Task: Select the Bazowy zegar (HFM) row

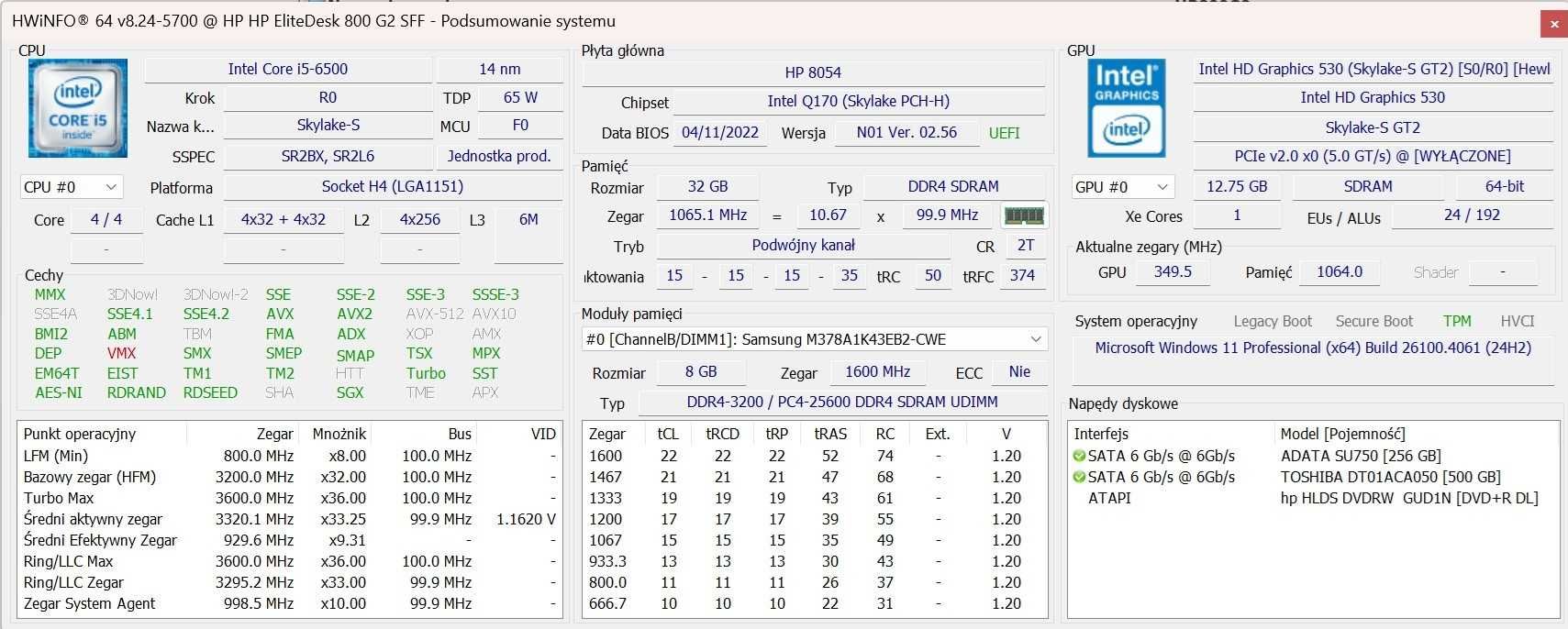Action: pos(290,477)
